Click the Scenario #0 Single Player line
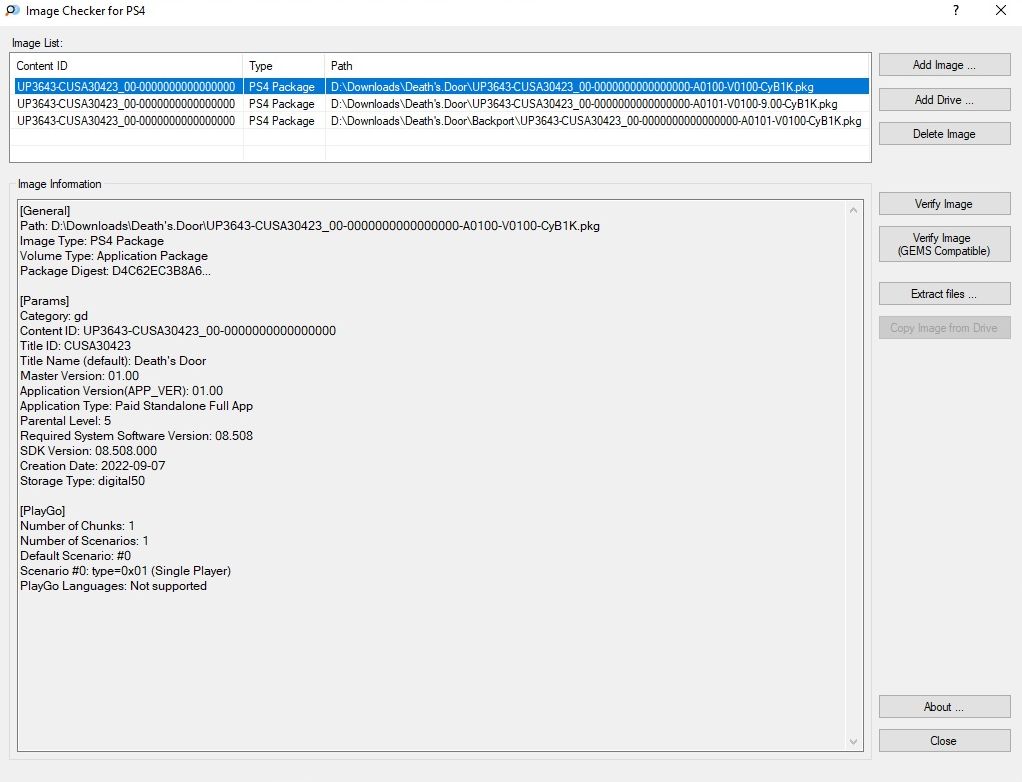This screenshot has height=782, width=1022. 125,571
